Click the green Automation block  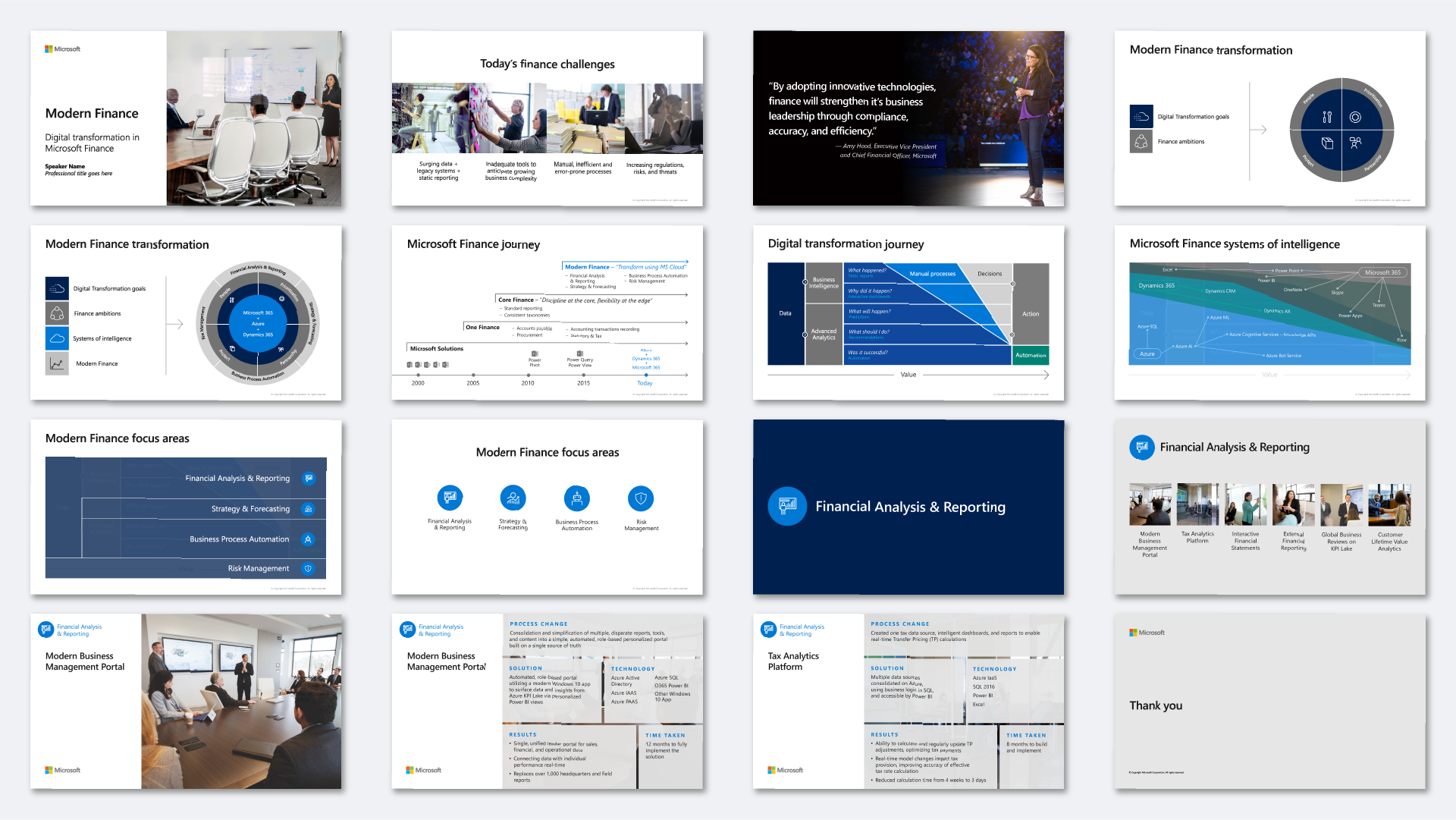[x=1031, y=355]
